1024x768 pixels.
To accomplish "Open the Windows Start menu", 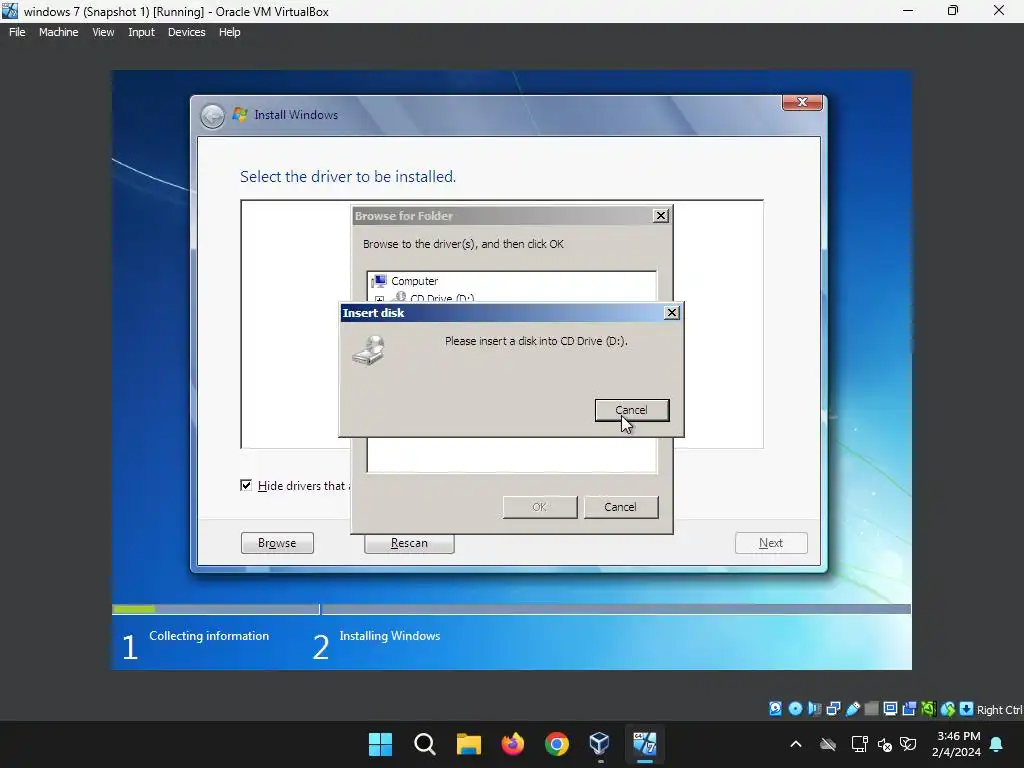I will (380, 744).
